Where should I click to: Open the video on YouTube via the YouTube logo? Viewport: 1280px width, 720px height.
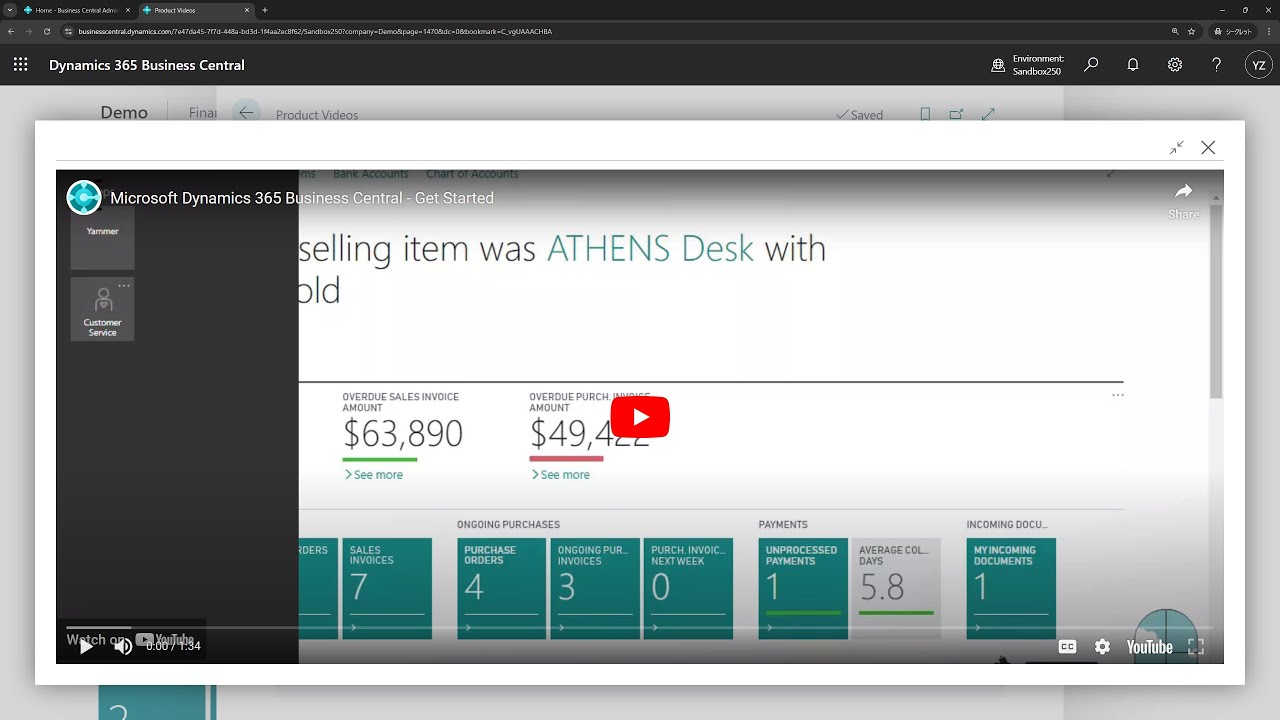click(1150, 647)
